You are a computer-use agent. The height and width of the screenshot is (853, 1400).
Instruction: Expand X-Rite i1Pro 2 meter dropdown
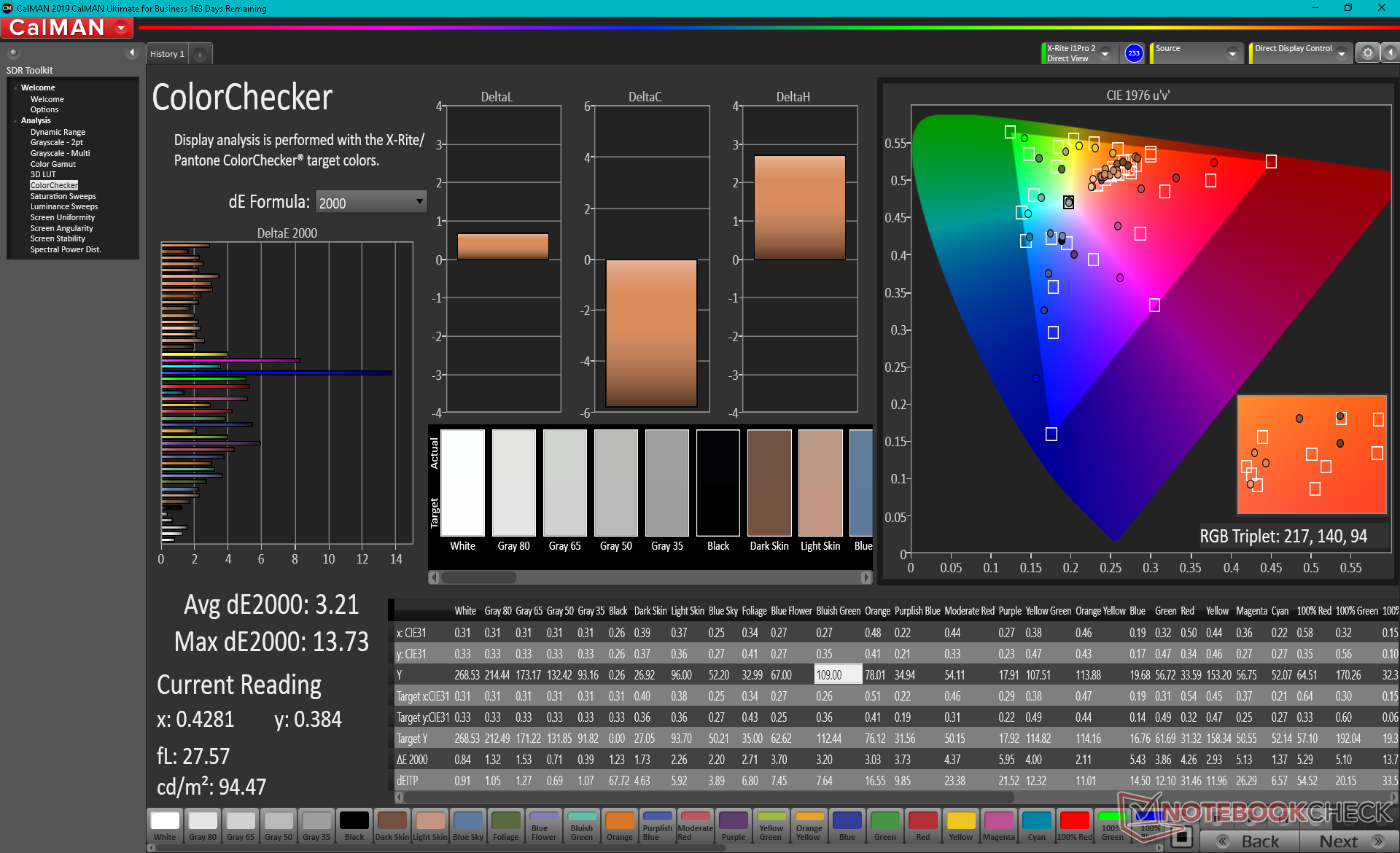(1105, 53)
